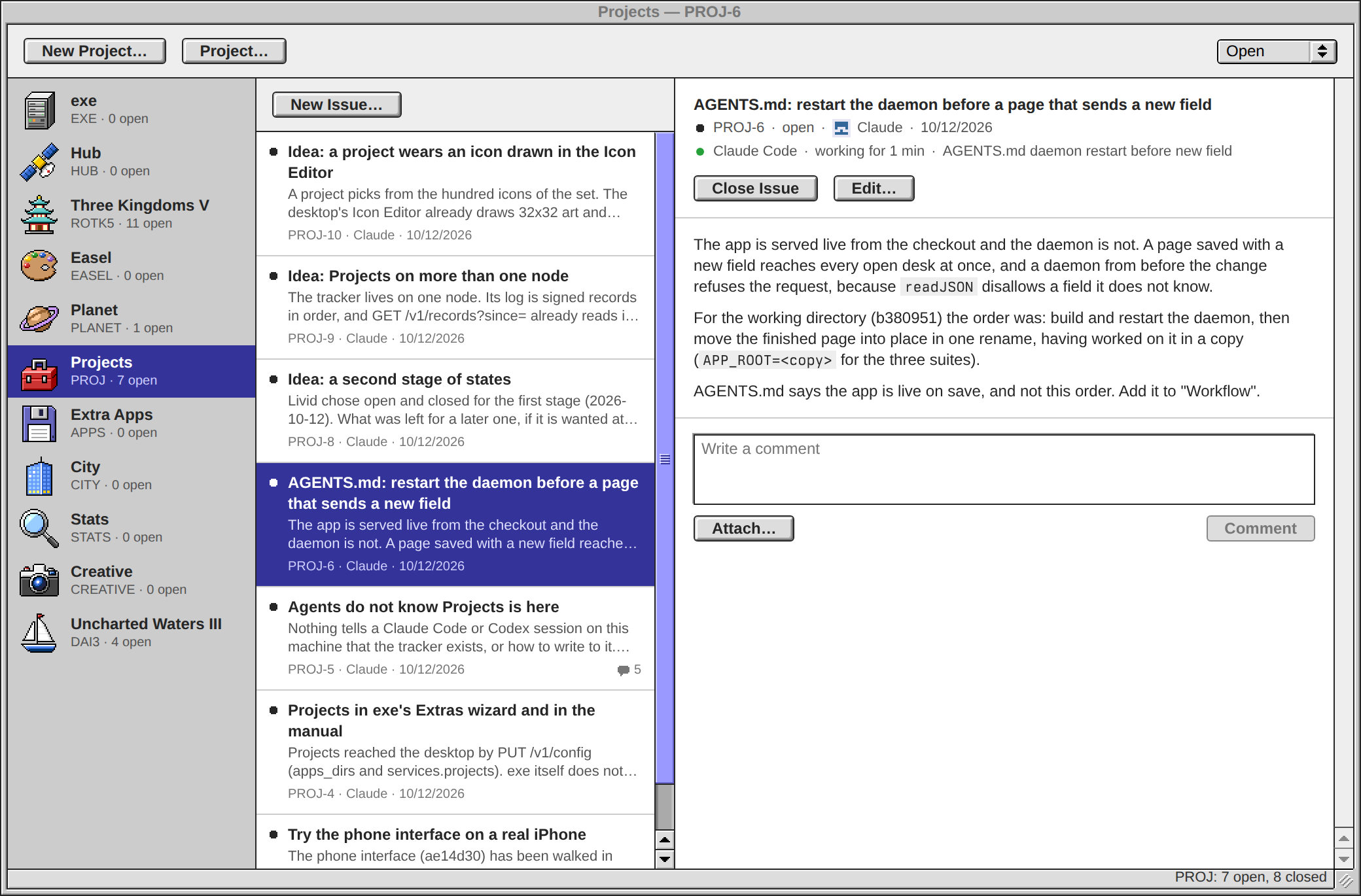The height and width of the screenshot is (896, 1361).
Task: Open 'Try the phone interface on a real iPhone'
Action: (456, 842)
